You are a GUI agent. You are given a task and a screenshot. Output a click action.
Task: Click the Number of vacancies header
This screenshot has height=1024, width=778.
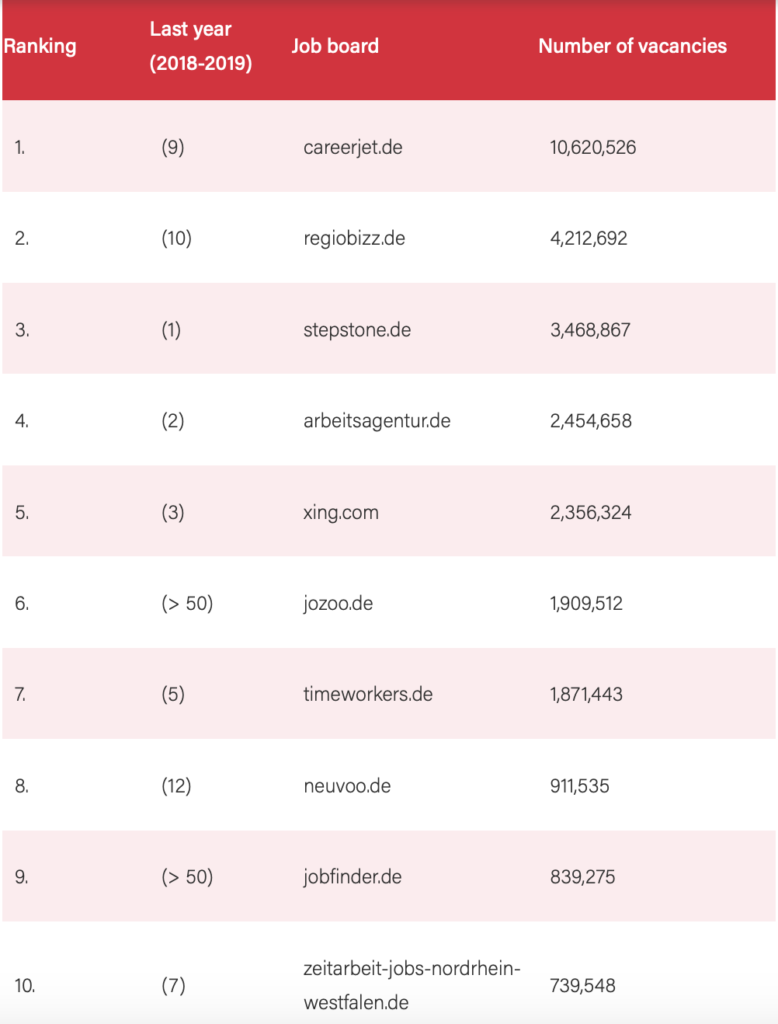click(x=632, y=46)
